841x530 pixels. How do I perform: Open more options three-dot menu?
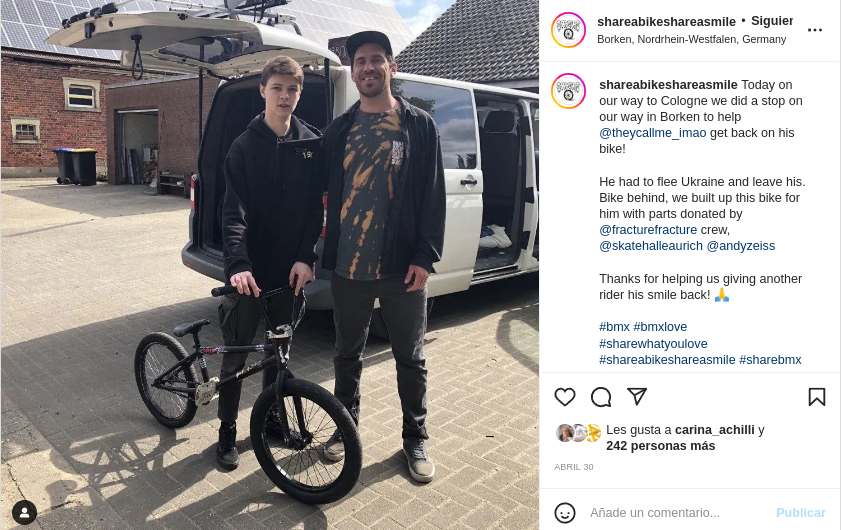(815, 30)
